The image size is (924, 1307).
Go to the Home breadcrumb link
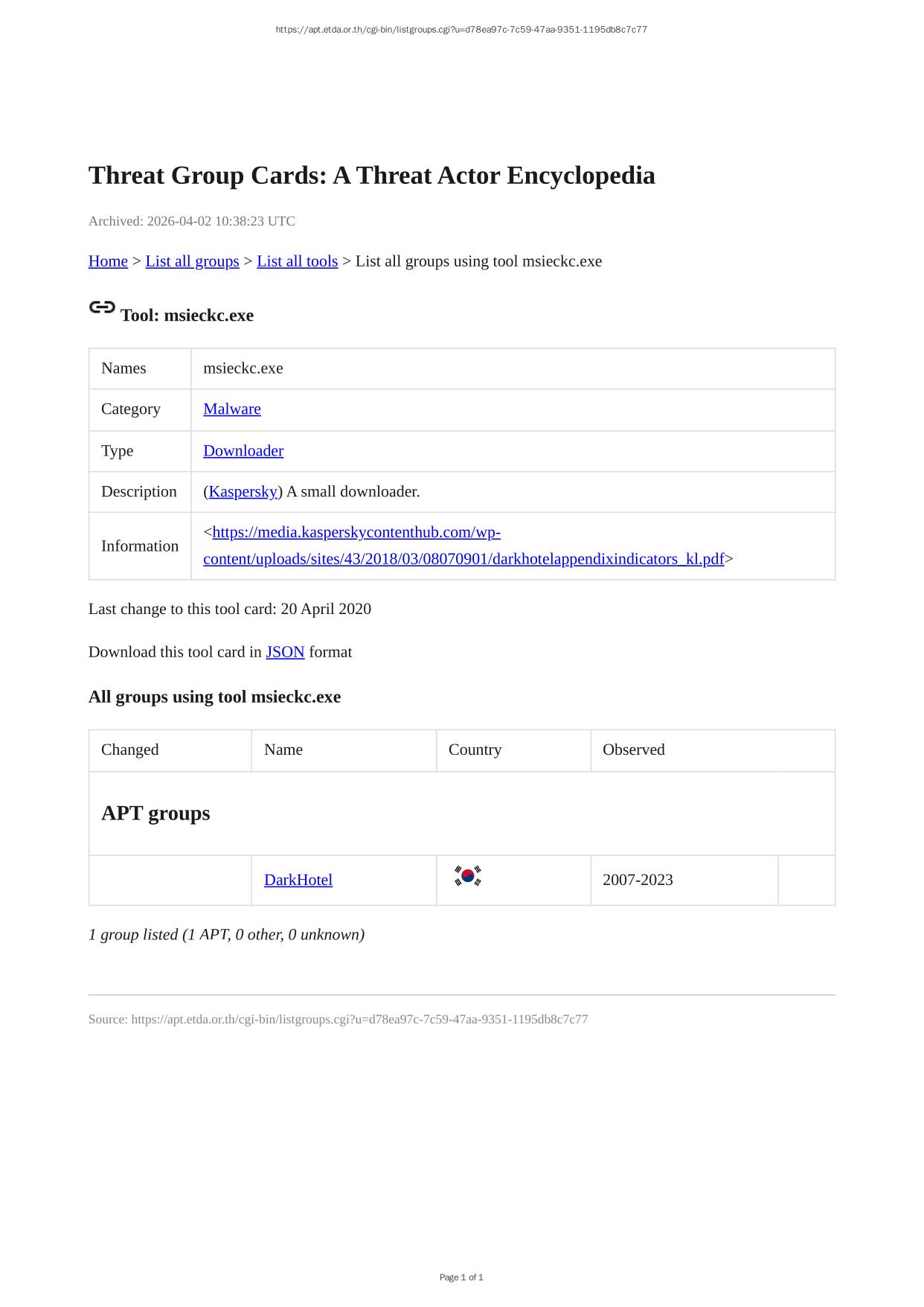point(108,261)
